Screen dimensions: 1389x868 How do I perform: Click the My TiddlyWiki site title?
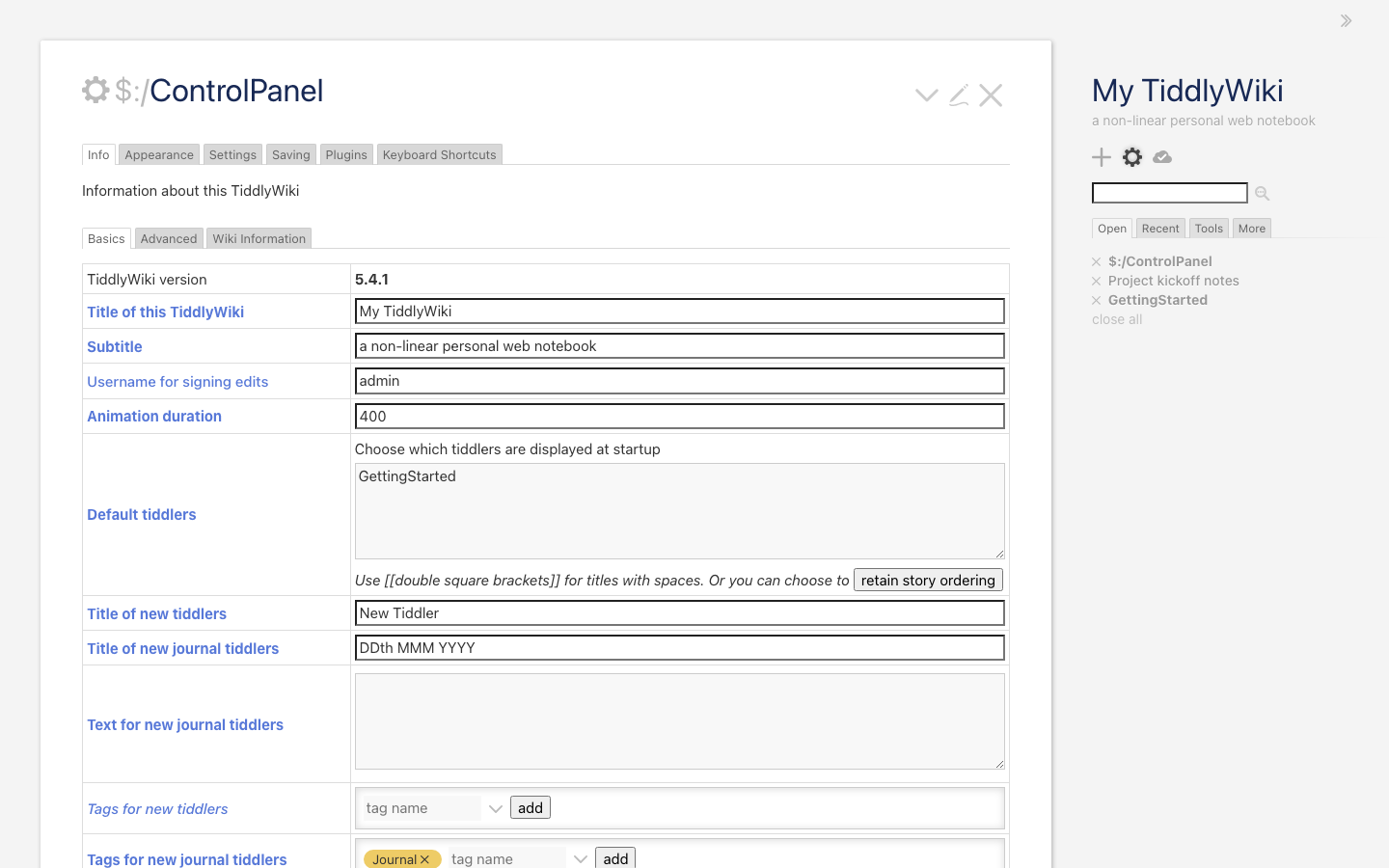pos(1187,91)
